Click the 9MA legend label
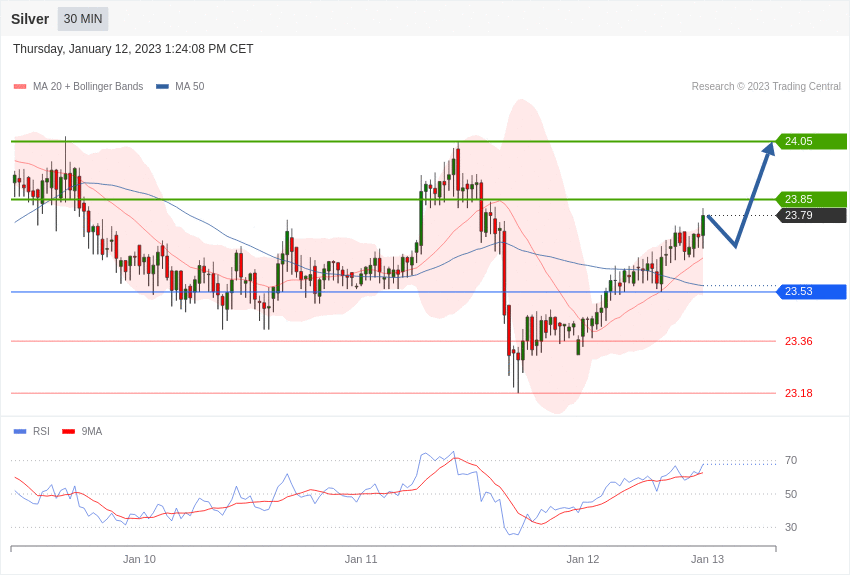The width and height of the screenshot is (850, 576). [92, 431]
